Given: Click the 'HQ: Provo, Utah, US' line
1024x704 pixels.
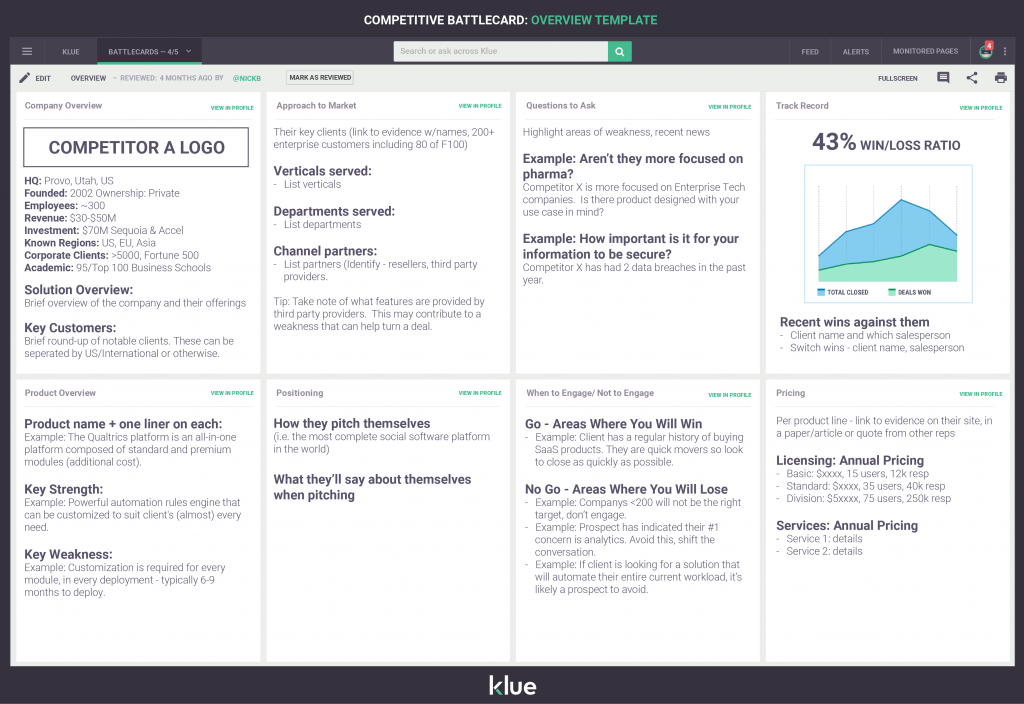Looking at the screenshot, I should pos(69,181).
